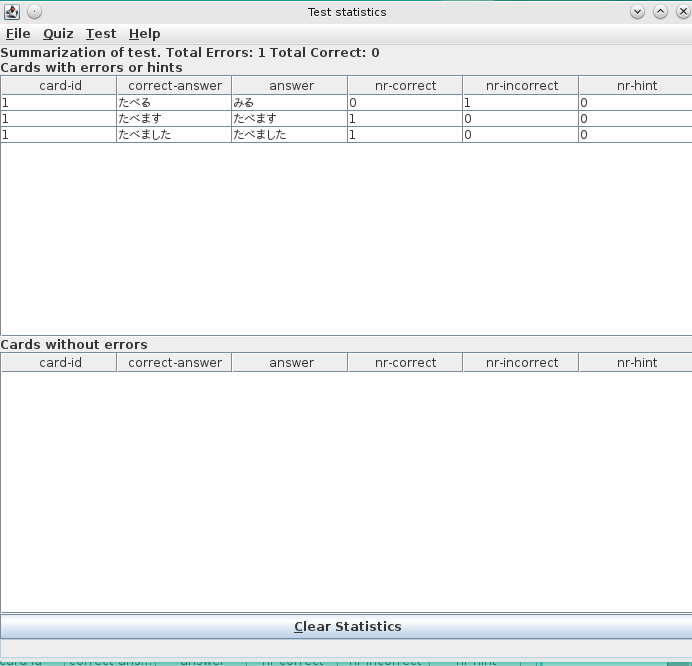Select the wrong answer cell みる
The image size is (692, 666).
(290, 102)
